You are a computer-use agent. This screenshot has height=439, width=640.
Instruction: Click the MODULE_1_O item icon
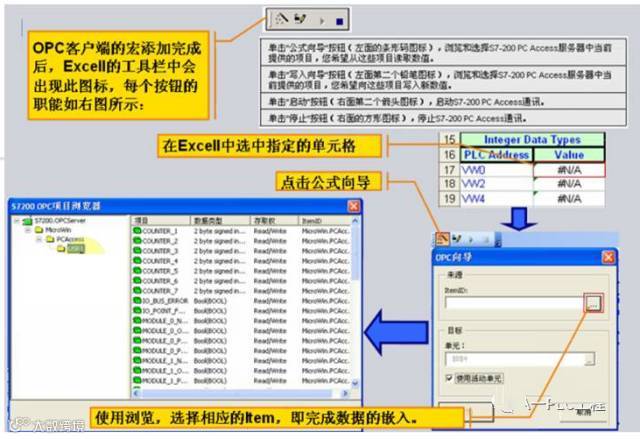137,370
